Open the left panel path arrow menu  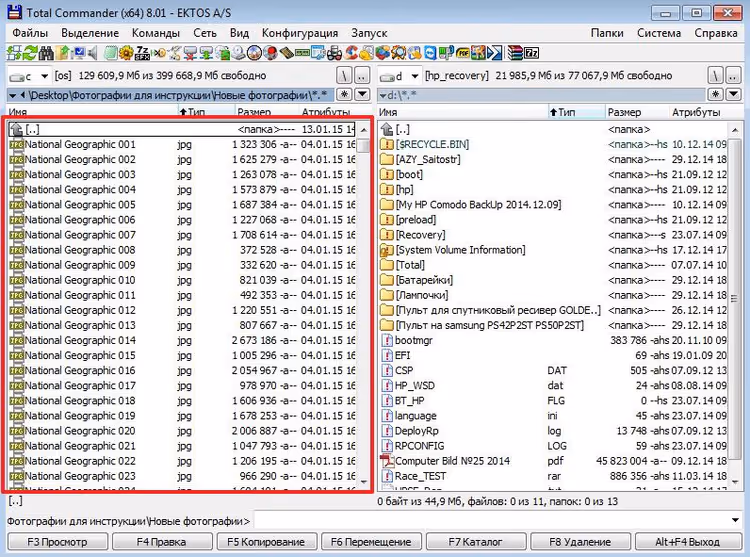12,96
